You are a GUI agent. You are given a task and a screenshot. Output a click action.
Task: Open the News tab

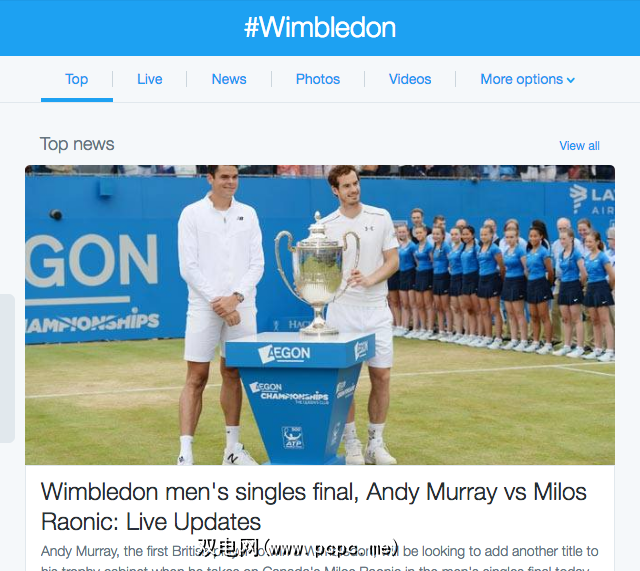tap(229, 79)
